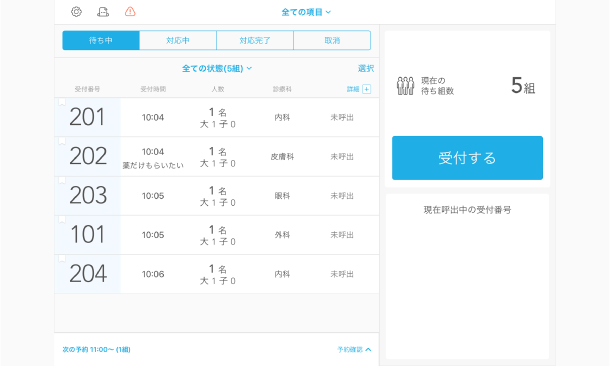The image size is (610, 366).
Task: Click the 診療科 column header
Action: tap(282, 89)
